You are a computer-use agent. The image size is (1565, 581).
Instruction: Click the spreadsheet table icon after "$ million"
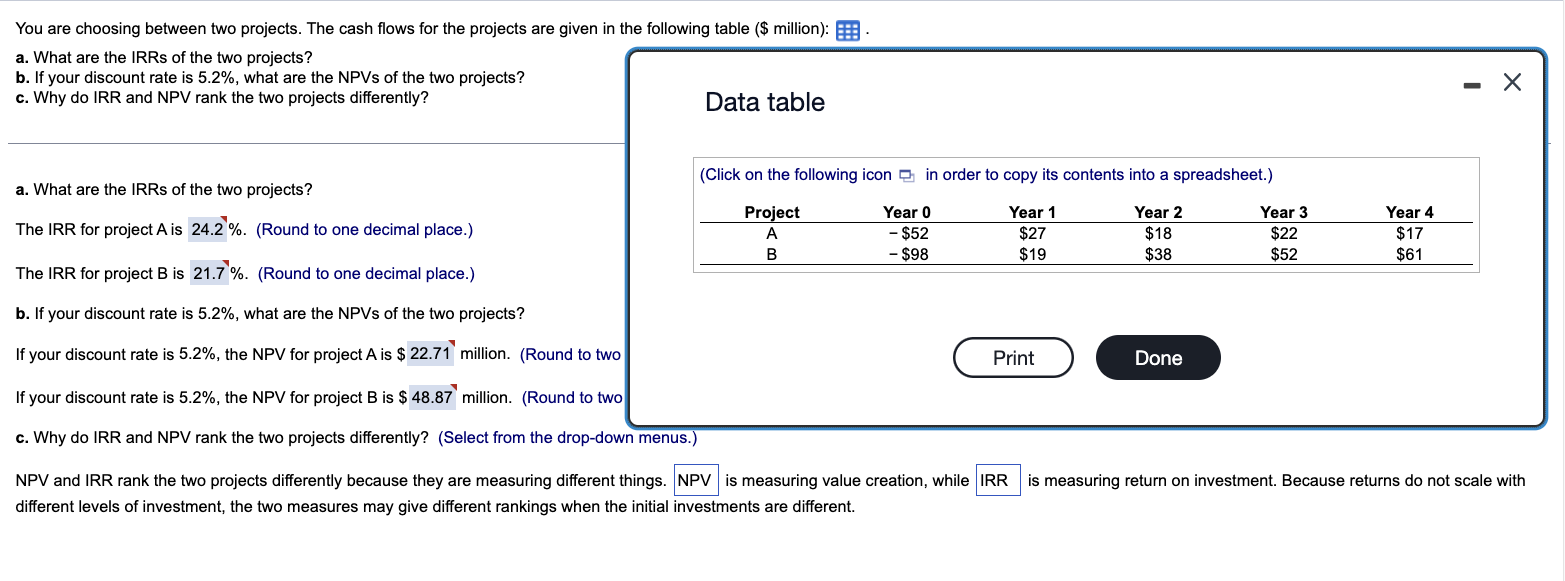click(x=847, y=30)
